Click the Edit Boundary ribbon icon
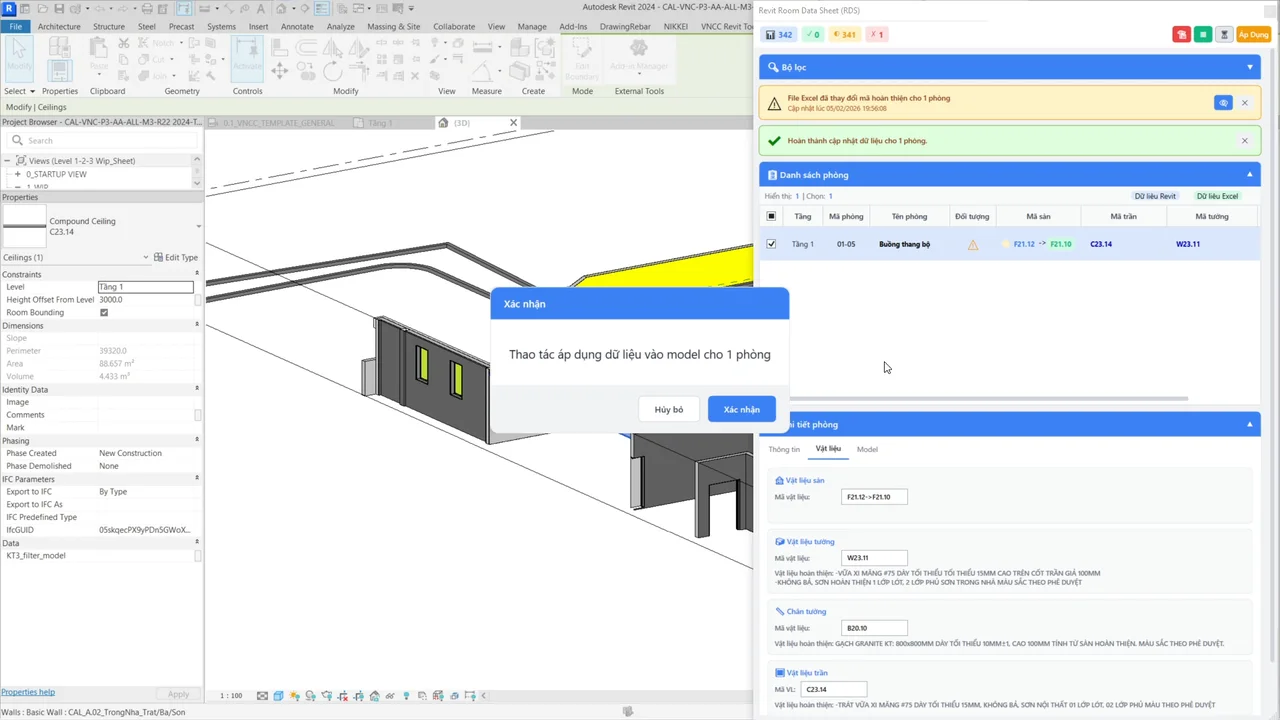This screenshot has height=720, width=1280. click(581, 58)
